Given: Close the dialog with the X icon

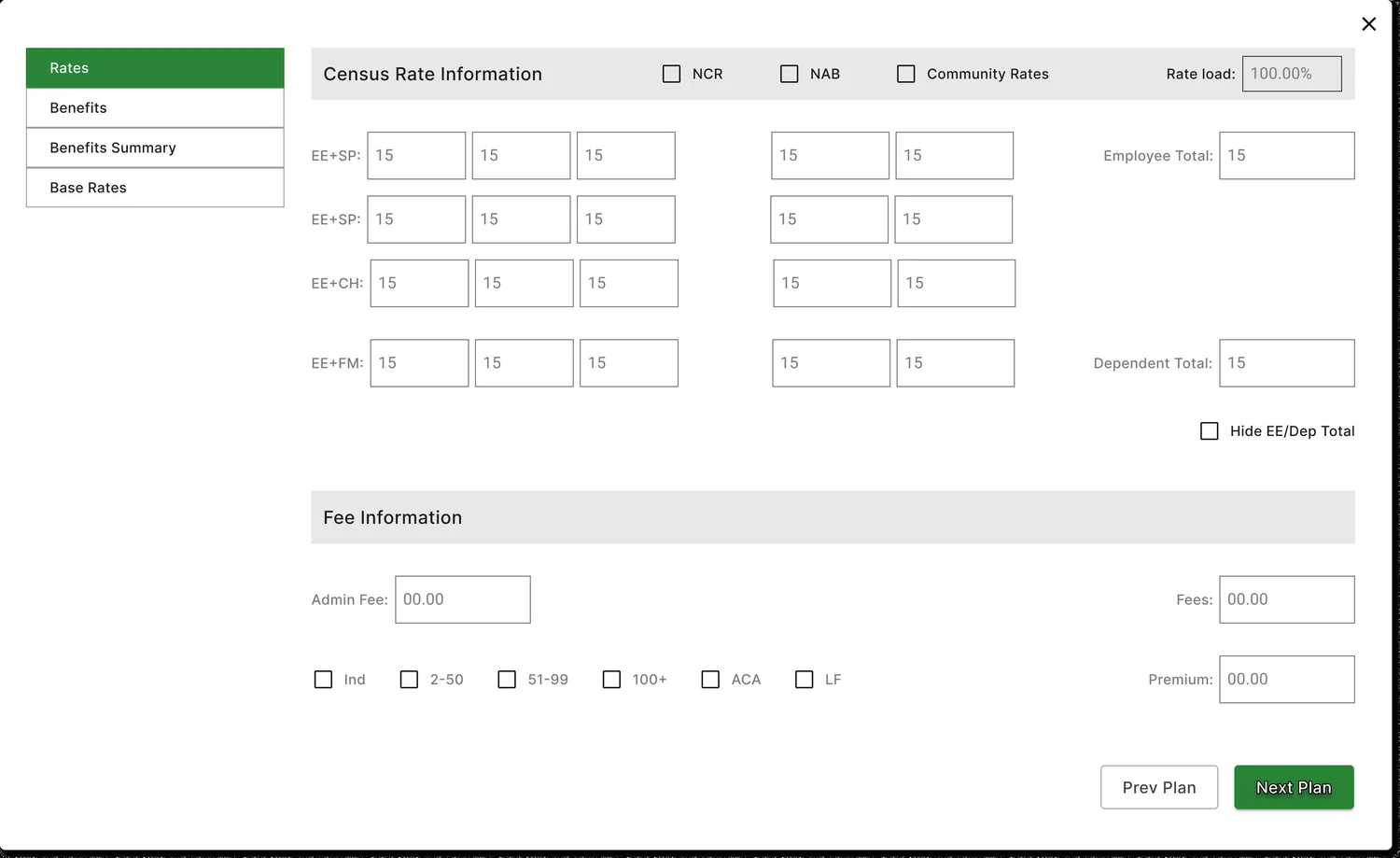Looking at the screenshot, I should pyautogui.click(x=1368, y=24).
